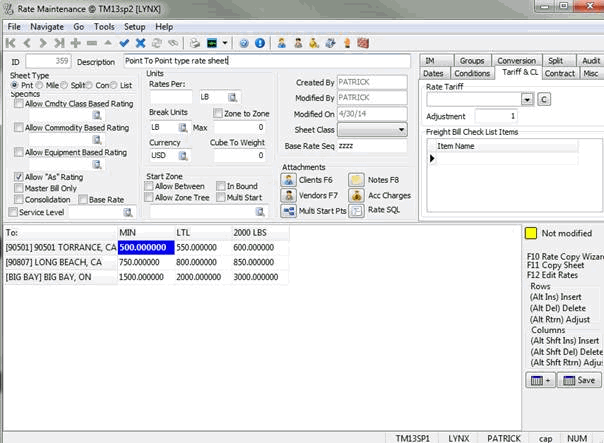
Task: Uncheck the Allow "As" Rating checkbox
Action: pyautogui.click(x=19, y=177)
